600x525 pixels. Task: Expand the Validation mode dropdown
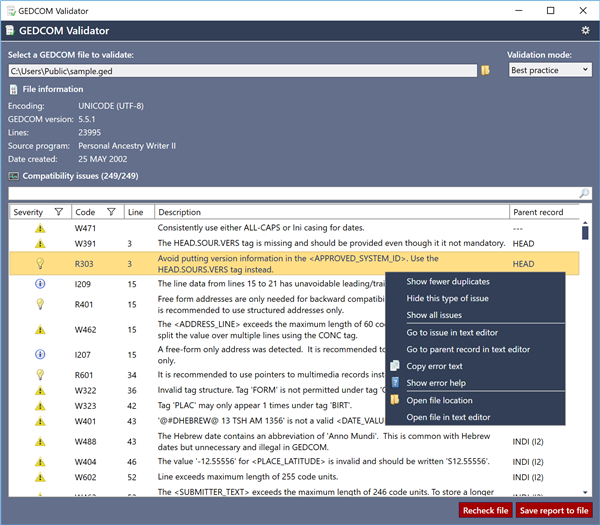(x=549, y=70)
